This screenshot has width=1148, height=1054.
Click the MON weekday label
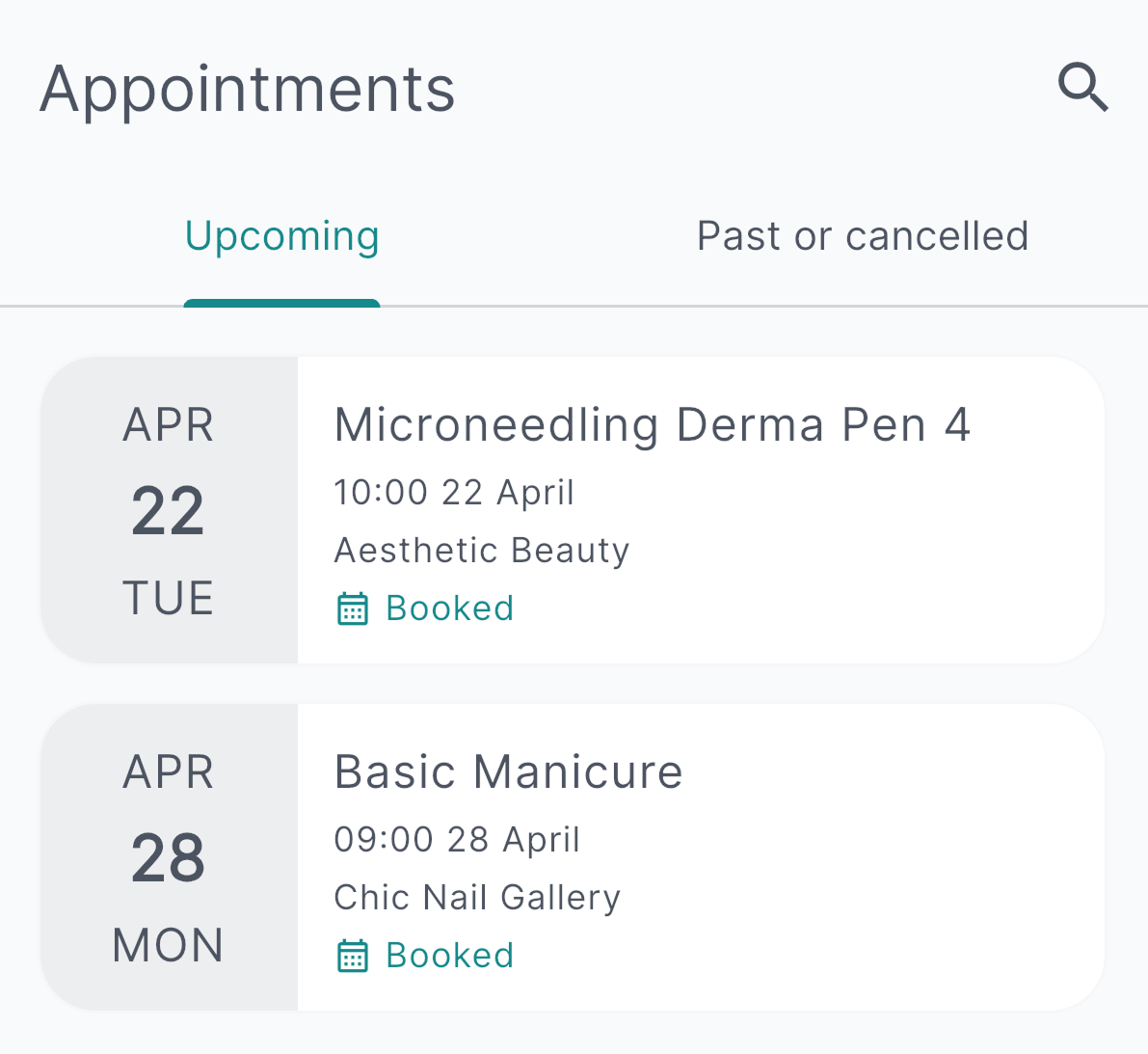click(x=168, y=946)
